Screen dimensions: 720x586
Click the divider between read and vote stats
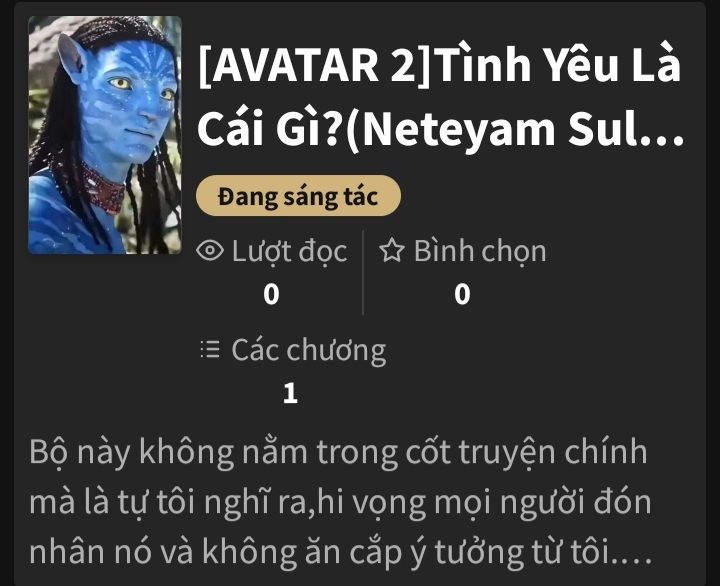pyautogui.click(x=363, y=272)
